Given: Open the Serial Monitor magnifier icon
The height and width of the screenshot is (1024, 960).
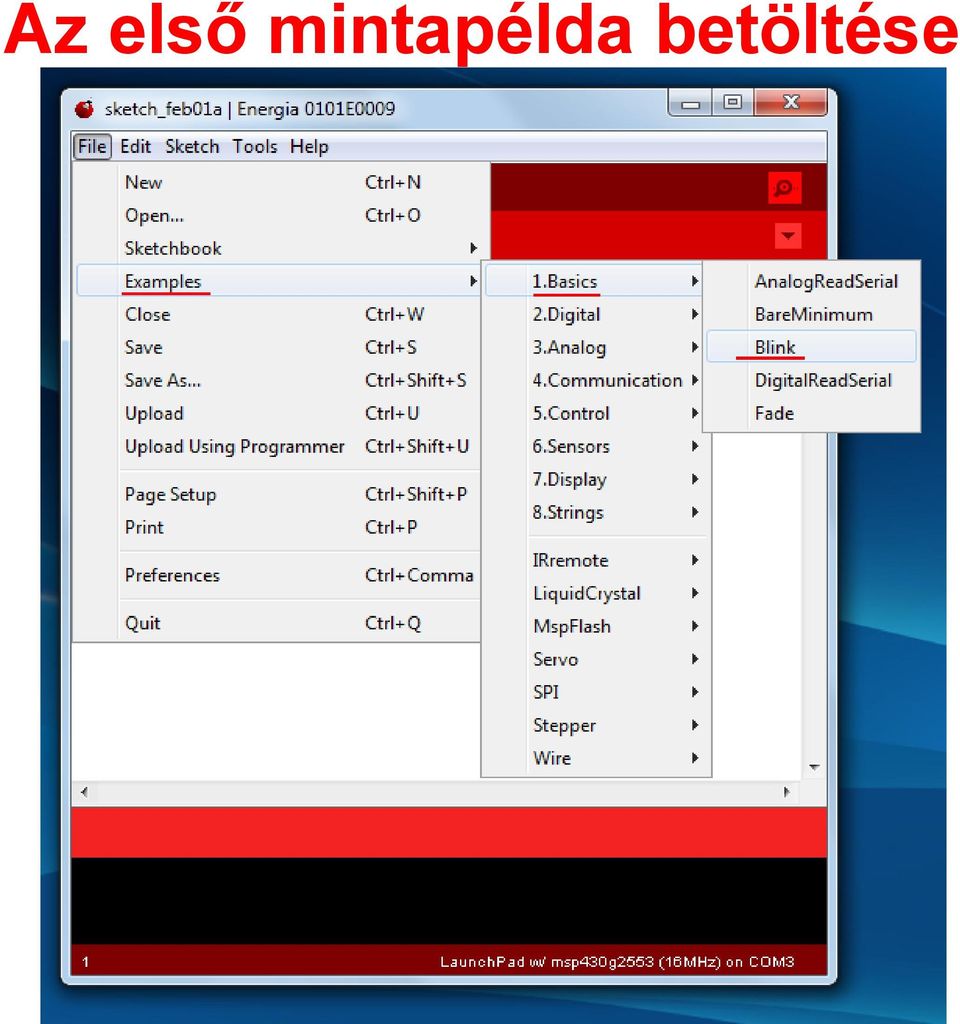Looking at the screenshot, I should coord(784,188).
